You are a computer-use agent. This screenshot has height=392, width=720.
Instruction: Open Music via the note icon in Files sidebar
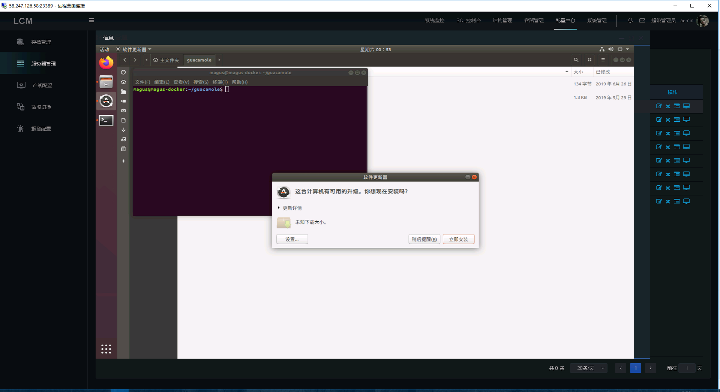point(124,139)
